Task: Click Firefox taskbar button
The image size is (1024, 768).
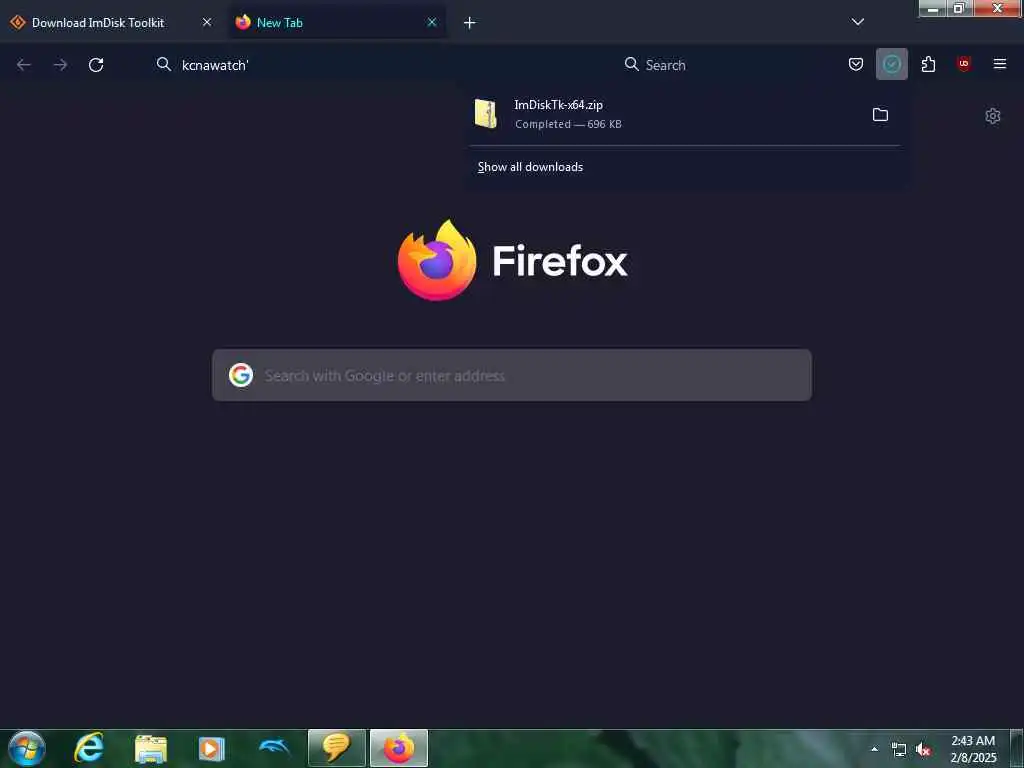Action: tap(398, 748)
